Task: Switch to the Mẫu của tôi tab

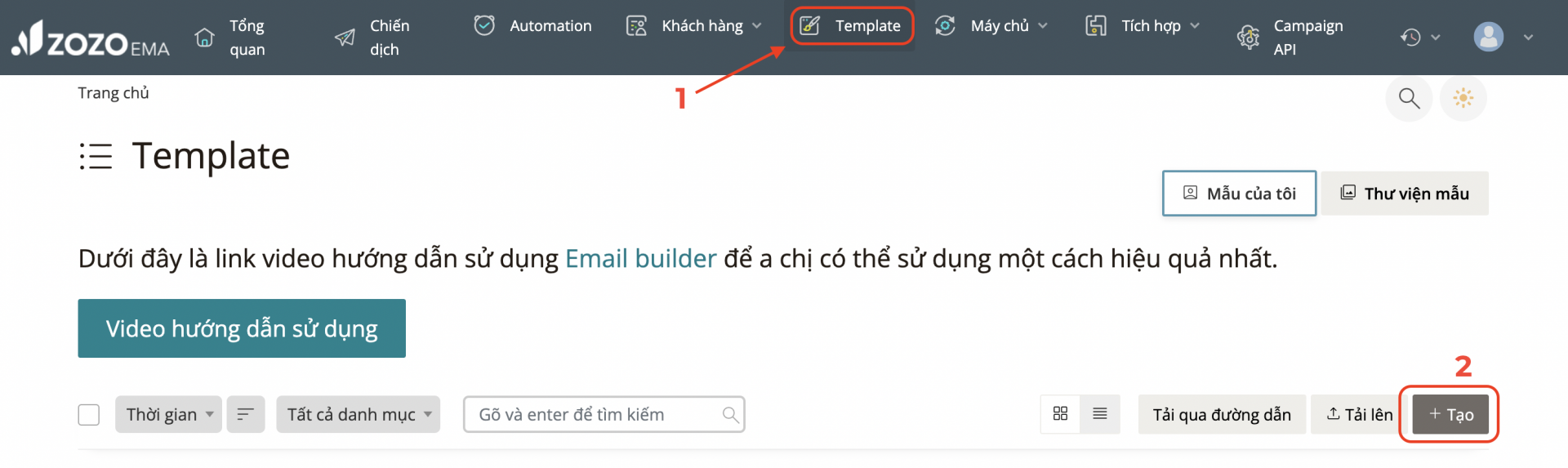Action: (1239, 194)
